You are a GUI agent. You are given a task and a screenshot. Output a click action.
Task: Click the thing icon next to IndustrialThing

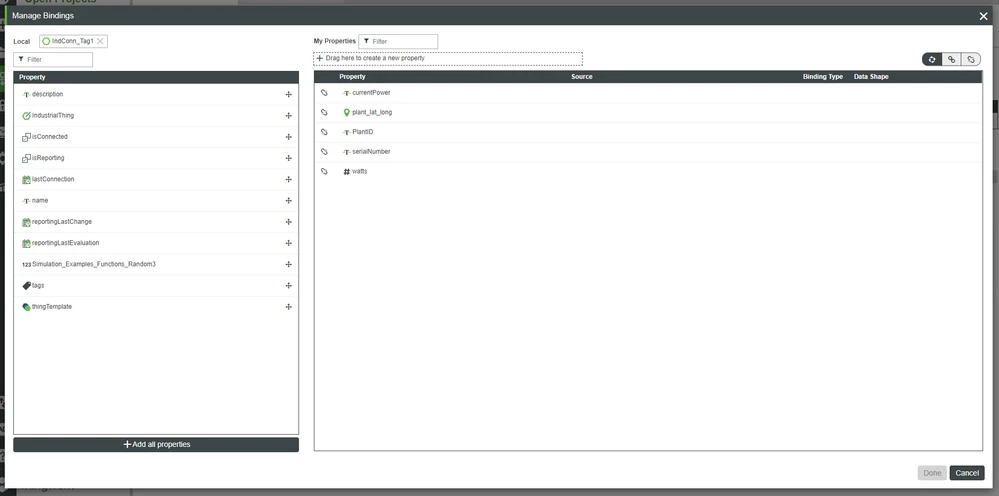click(26, 116)
